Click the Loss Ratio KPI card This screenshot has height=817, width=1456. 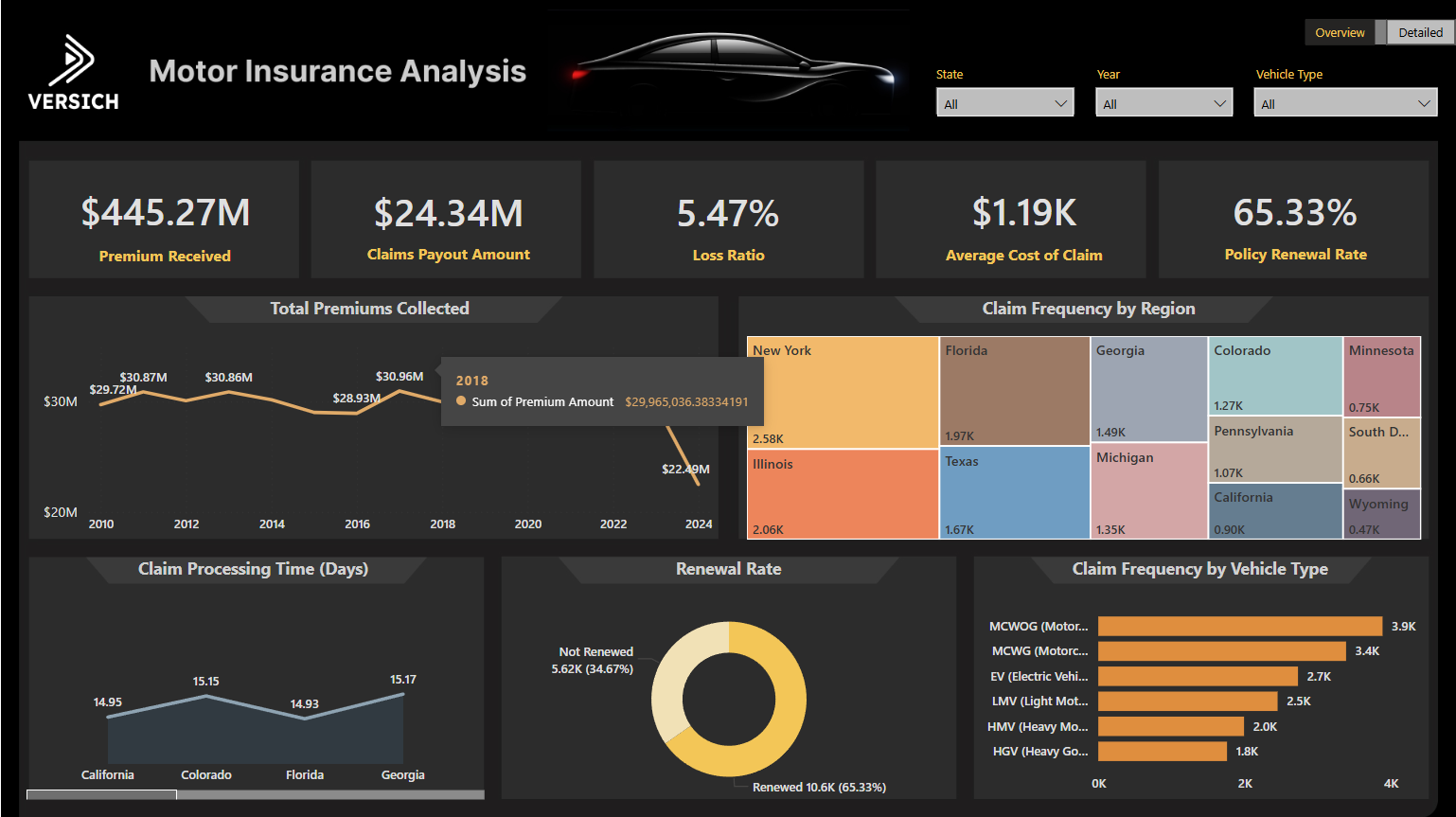coord(728,220)
